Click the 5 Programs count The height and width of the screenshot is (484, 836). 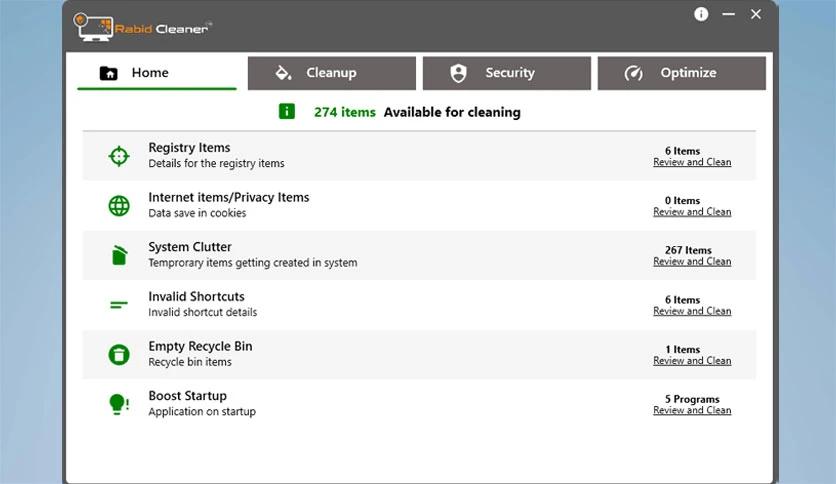click(x=692, y=399)
